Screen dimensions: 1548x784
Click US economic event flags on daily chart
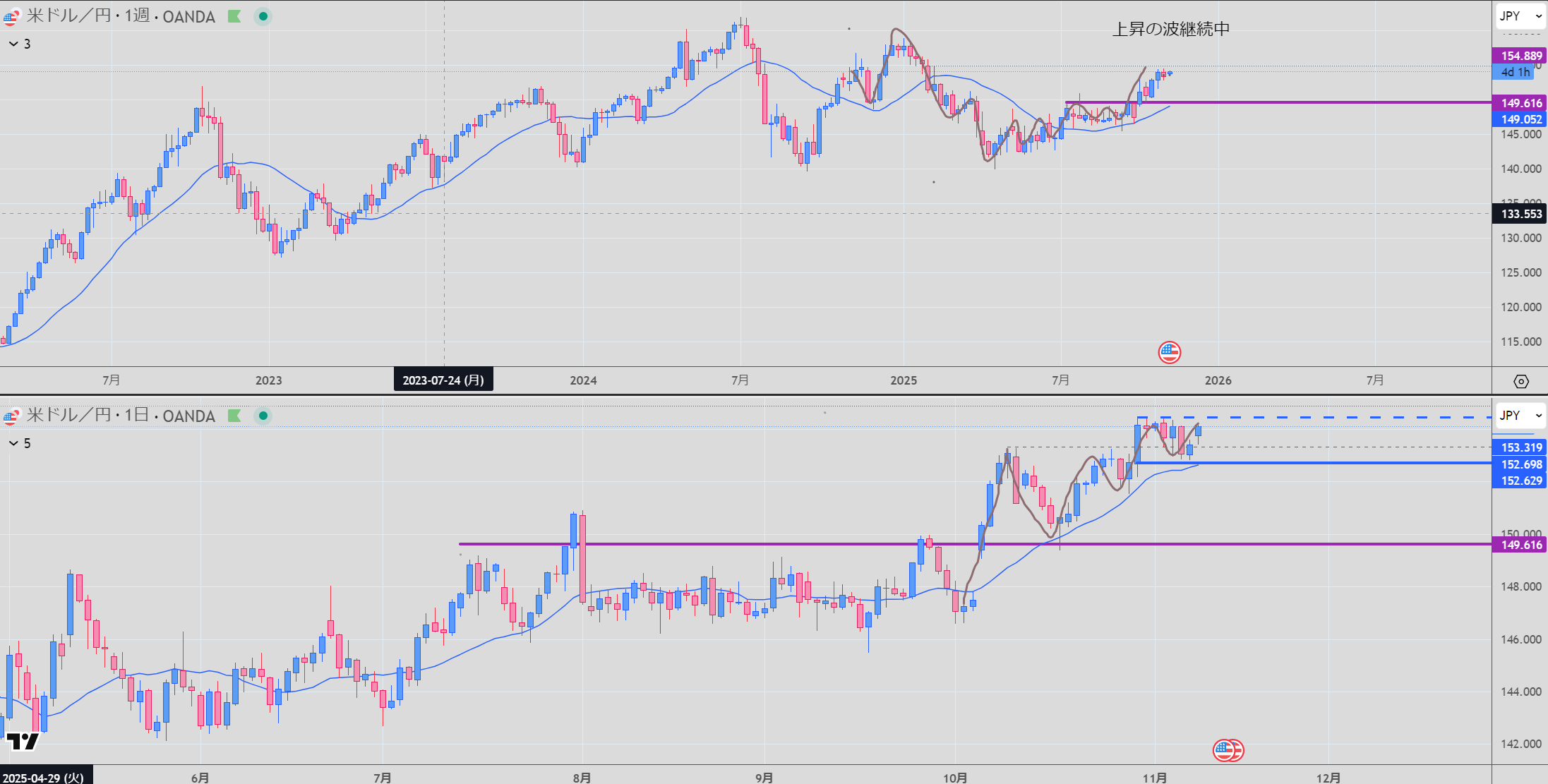1228,750
